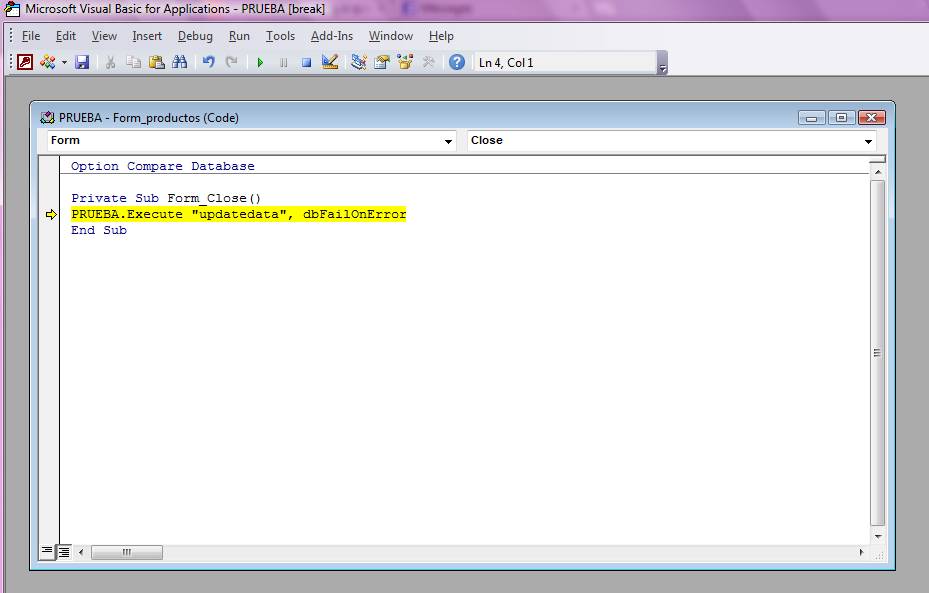Stop execution with the Reset square icon

pos(306,62)
